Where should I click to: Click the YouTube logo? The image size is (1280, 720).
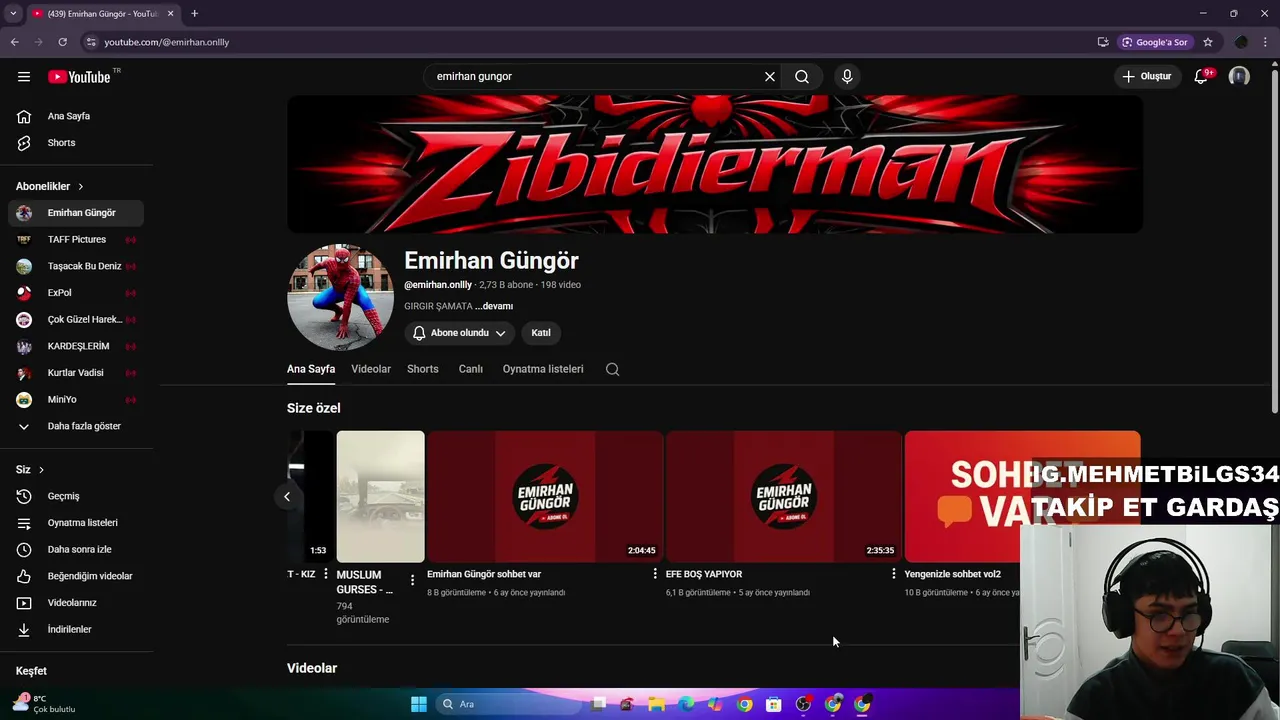pos(79,77)
